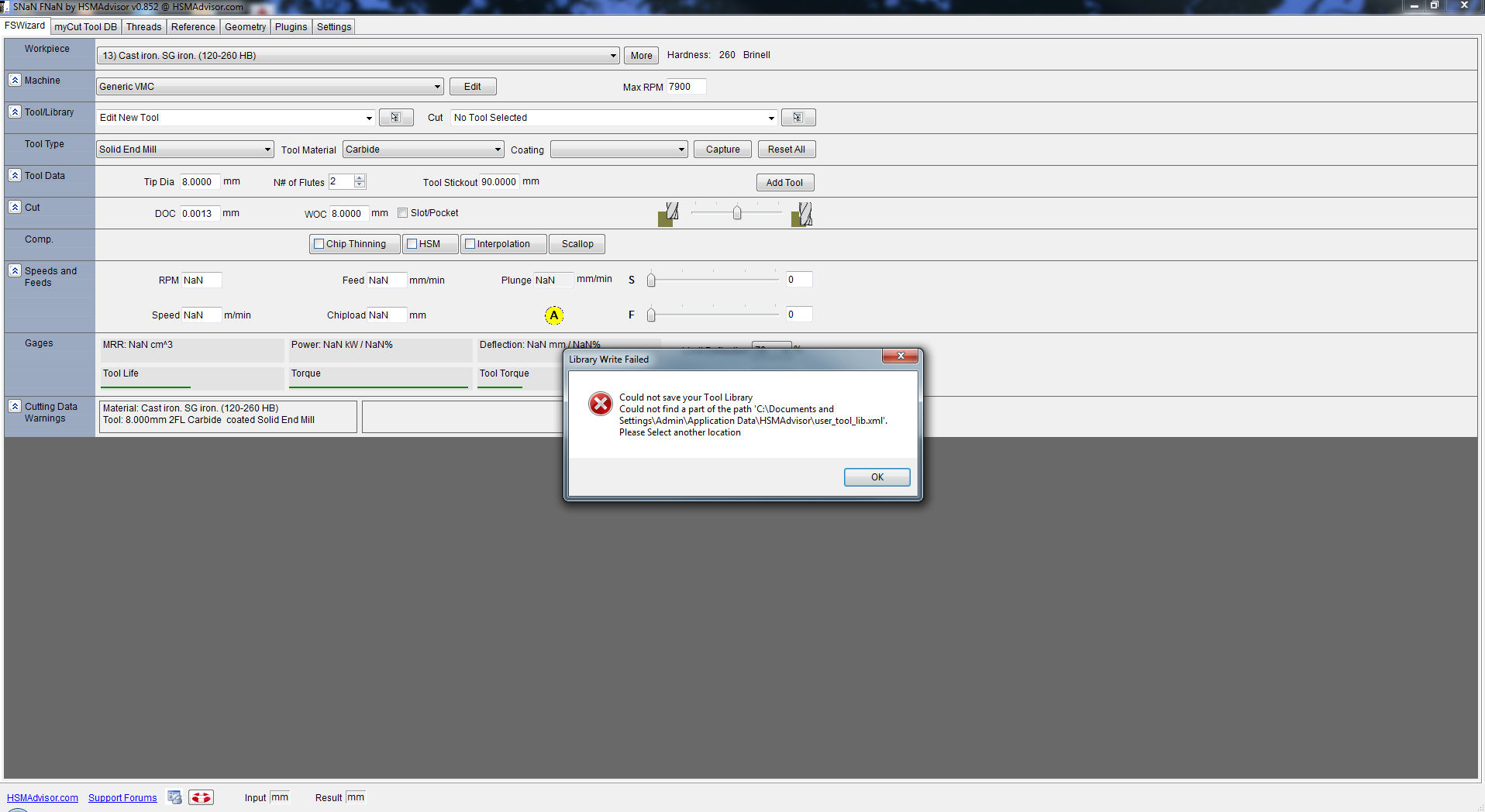Open the Threads tab

pyautogui.click(x=143, y=27)
